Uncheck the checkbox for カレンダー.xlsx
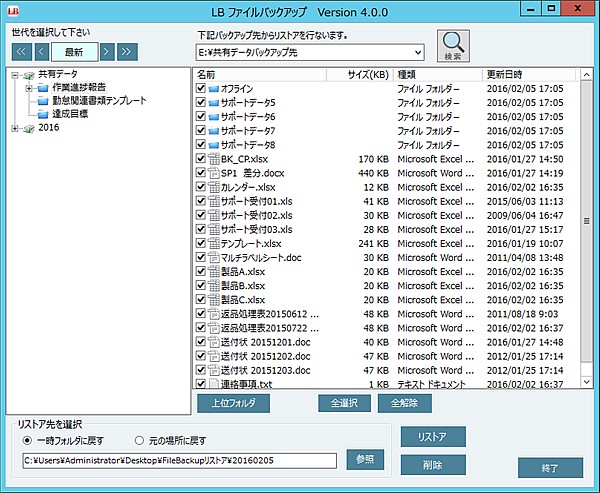 click(202, 187)
